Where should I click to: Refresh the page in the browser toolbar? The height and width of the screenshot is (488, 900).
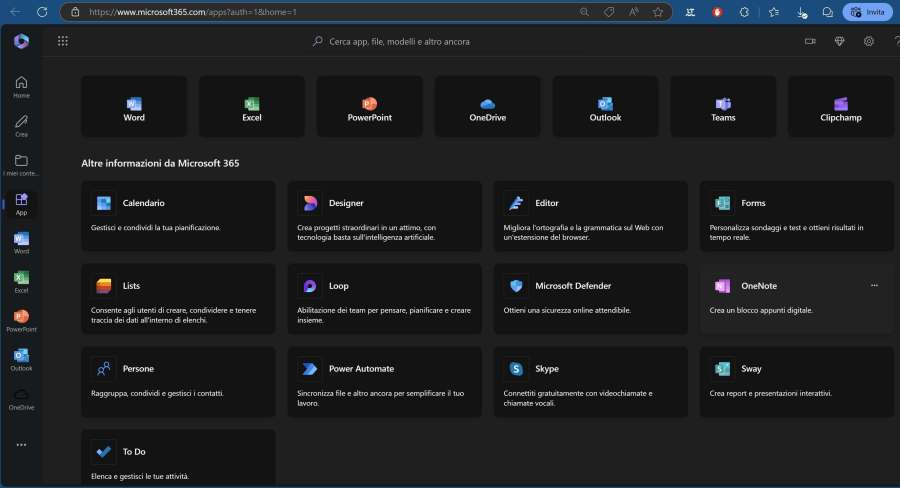pyautogui.click(x=41, y=12)
